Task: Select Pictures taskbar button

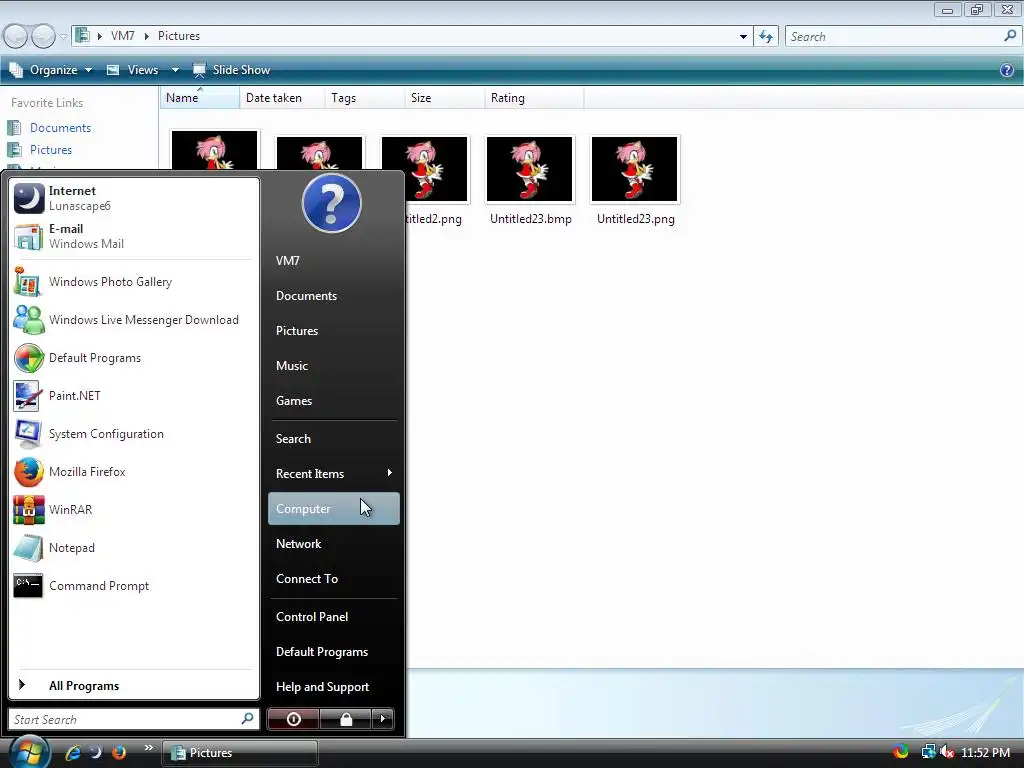Action: click(240, 753)
